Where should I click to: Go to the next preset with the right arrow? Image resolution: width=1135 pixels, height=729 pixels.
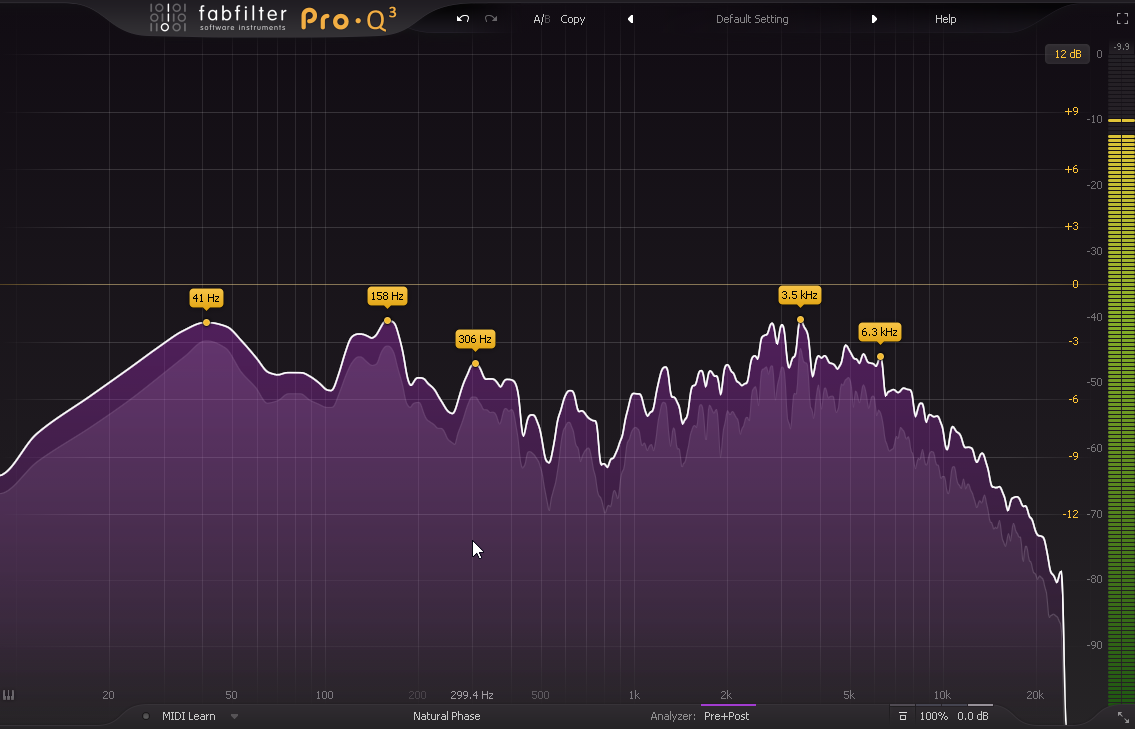tap(874, 20)
